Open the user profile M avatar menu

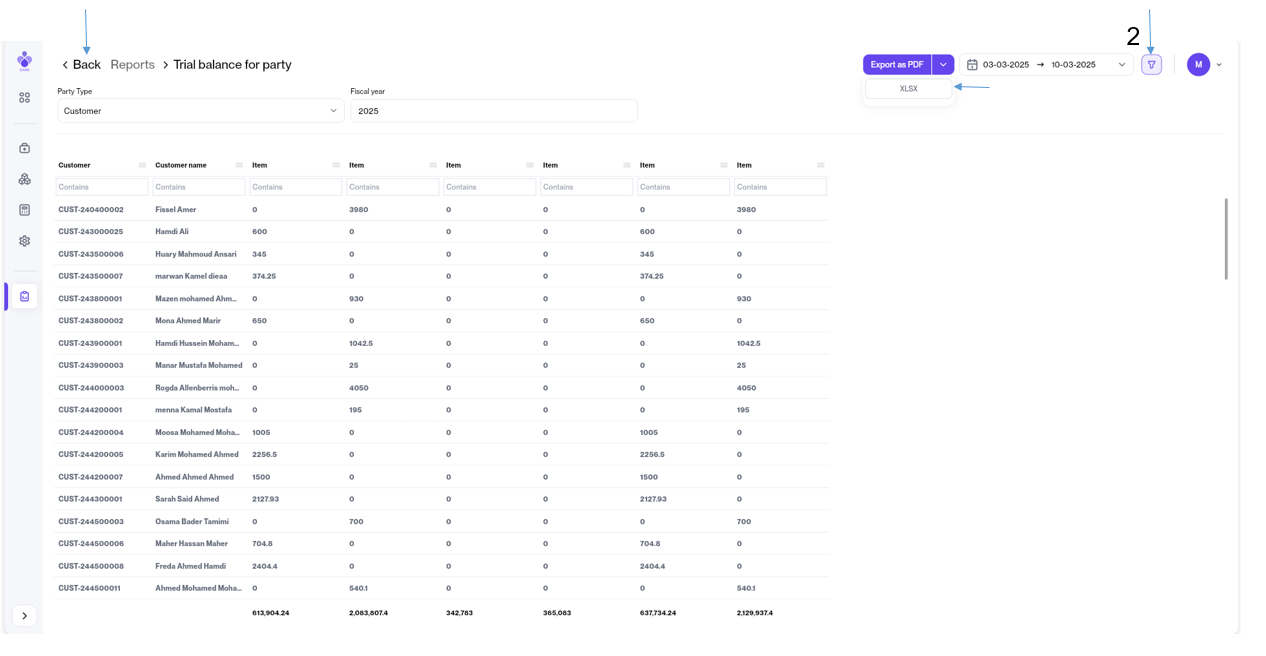pos(1198,65)
